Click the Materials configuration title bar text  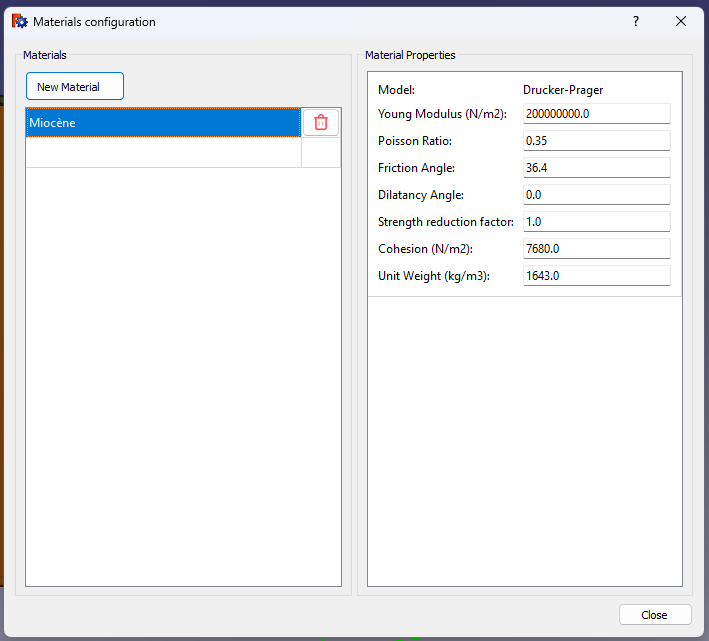pos(94,21)
